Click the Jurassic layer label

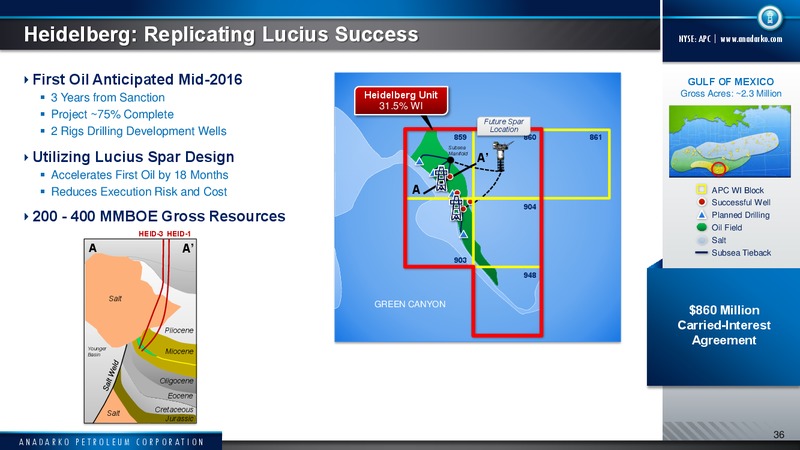pos(180,418)
